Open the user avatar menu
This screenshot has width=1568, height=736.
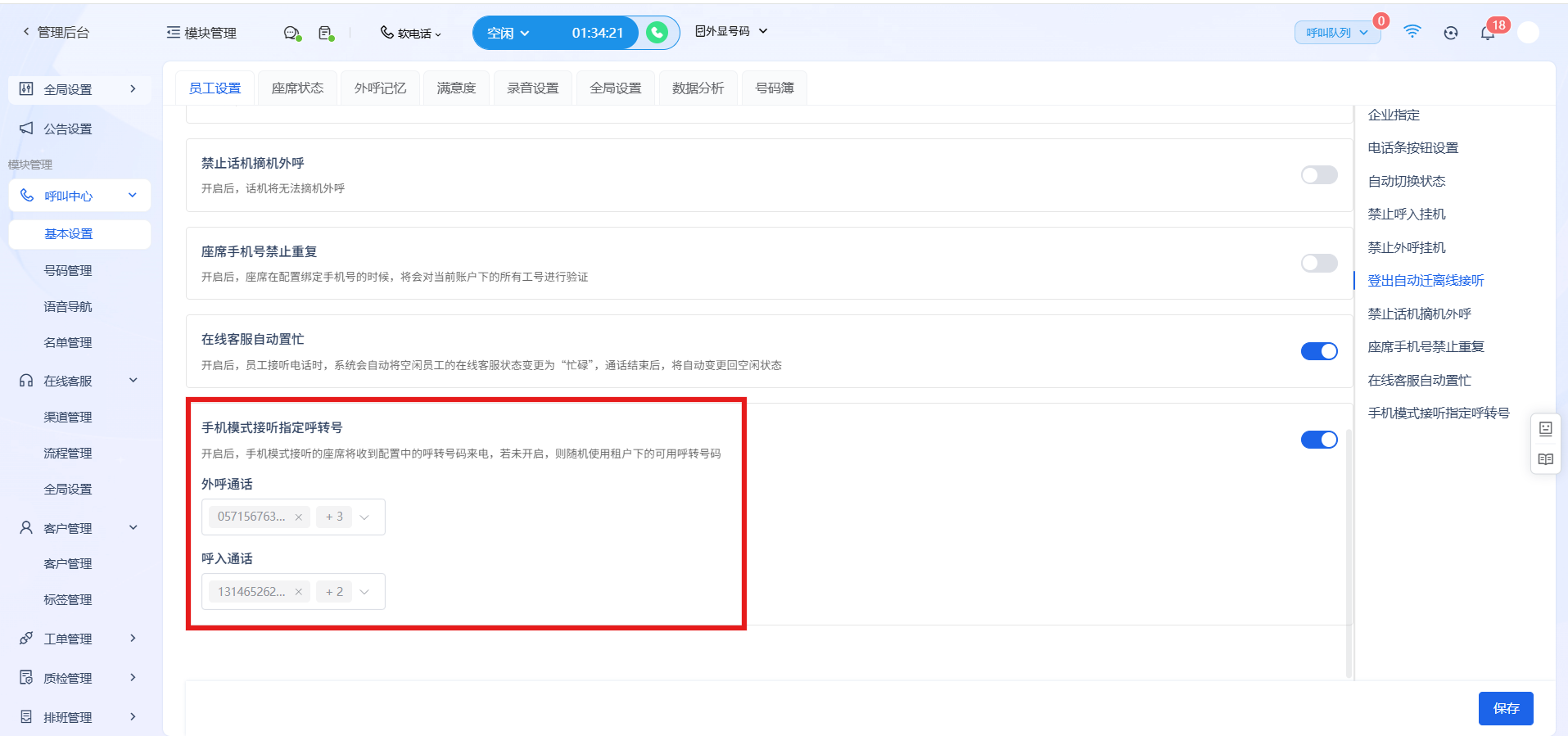[x=1528, y=32]
